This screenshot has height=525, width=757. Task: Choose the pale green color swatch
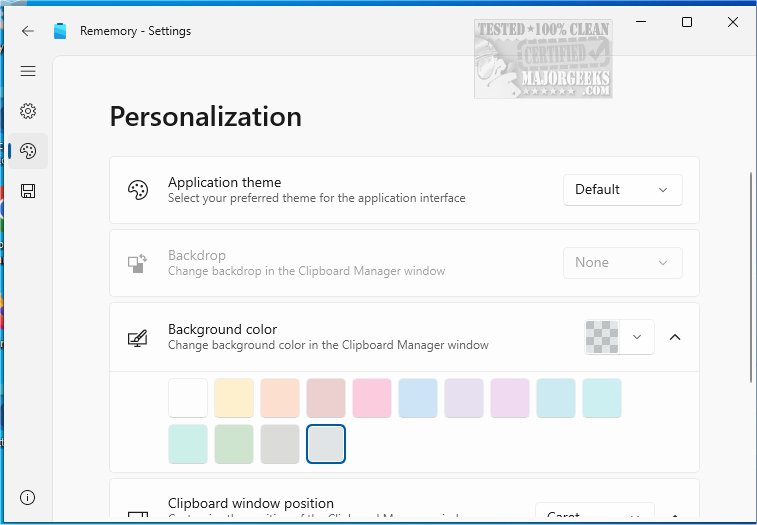click(234, 444)
